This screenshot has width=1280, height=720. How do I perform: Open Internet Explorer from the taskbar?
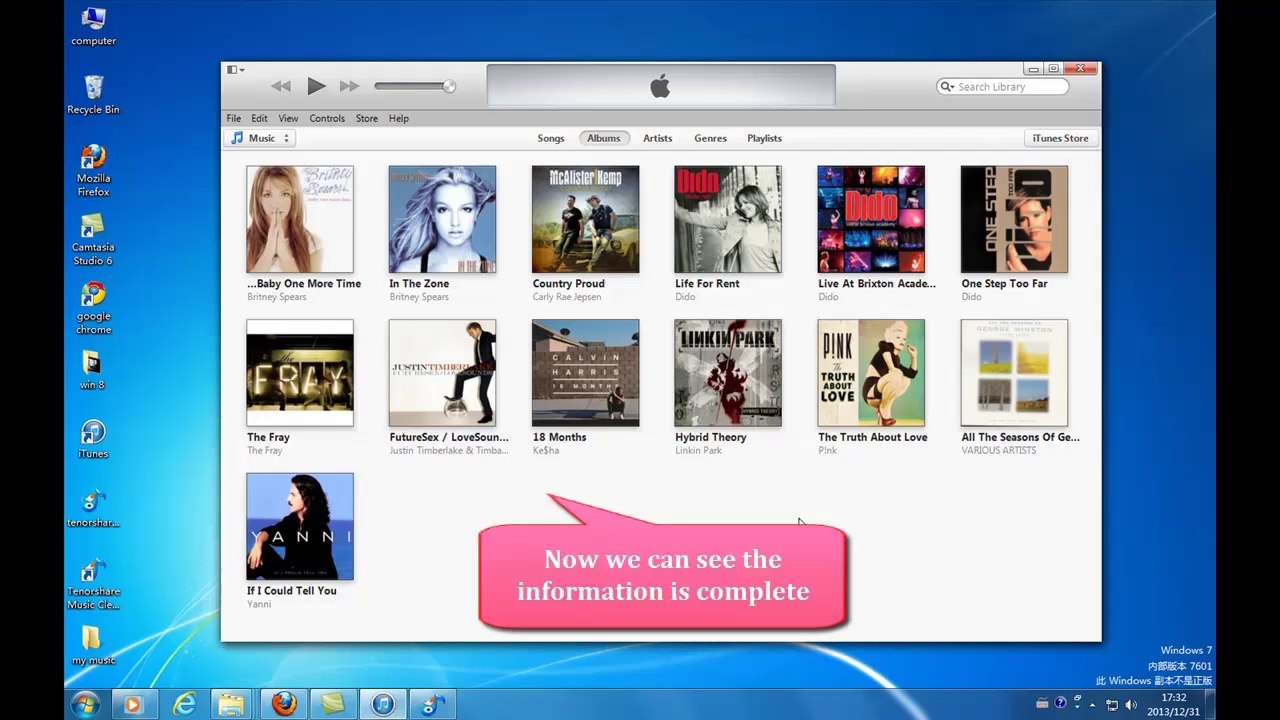pyautogui.click(x=184, y=704)
